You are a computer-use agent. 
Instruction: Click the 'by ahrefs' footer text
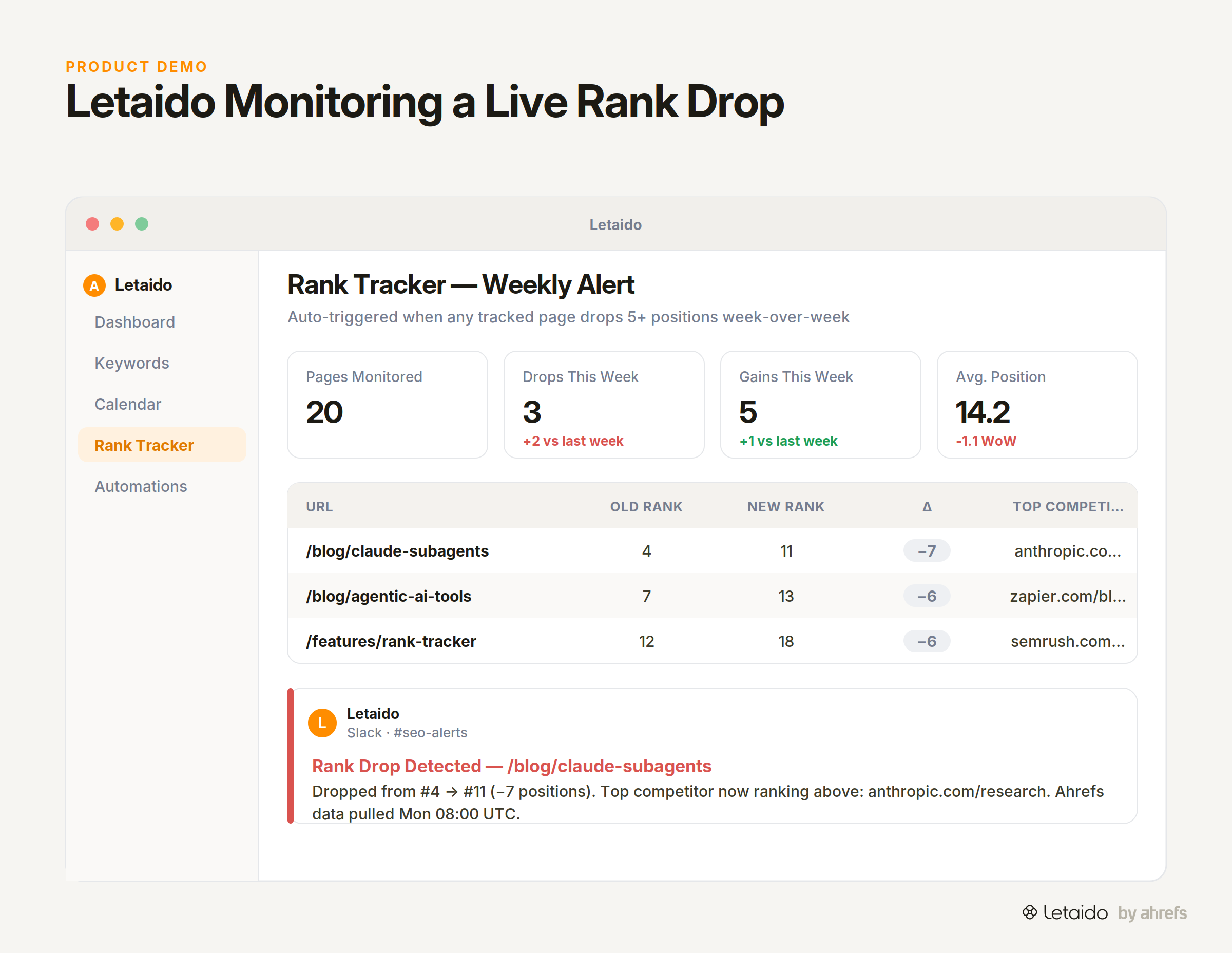pyautogui.click(x=1152, y=913)
